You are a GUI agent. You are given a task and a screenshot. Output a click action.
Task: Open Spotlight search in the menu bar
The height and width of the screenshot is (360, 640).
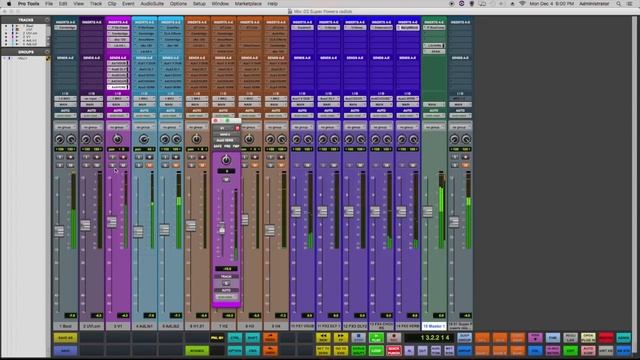(618, 4)
